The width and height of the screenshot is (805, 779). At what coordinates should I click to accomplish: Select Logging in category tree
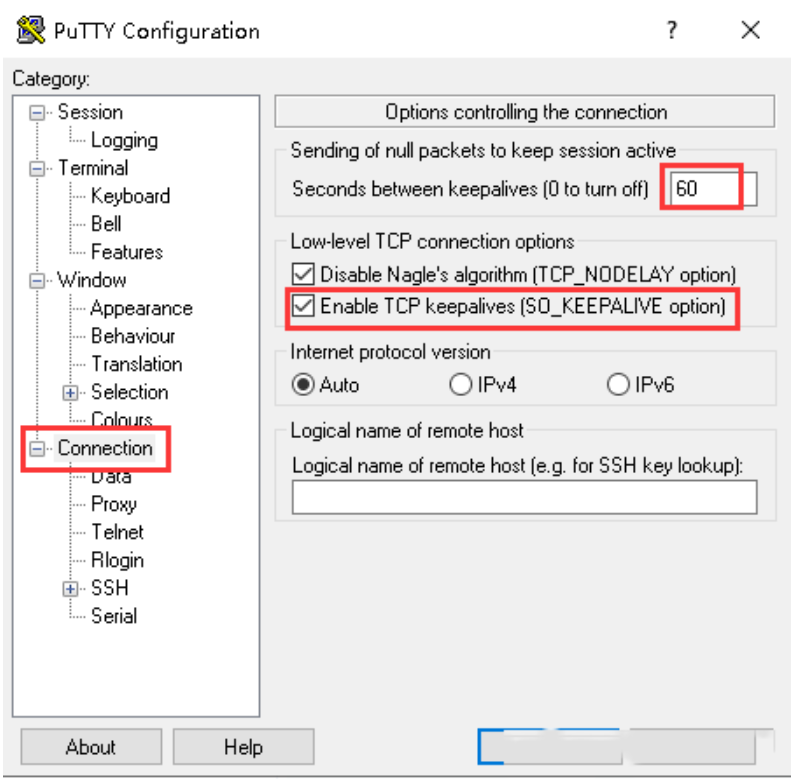124,141
